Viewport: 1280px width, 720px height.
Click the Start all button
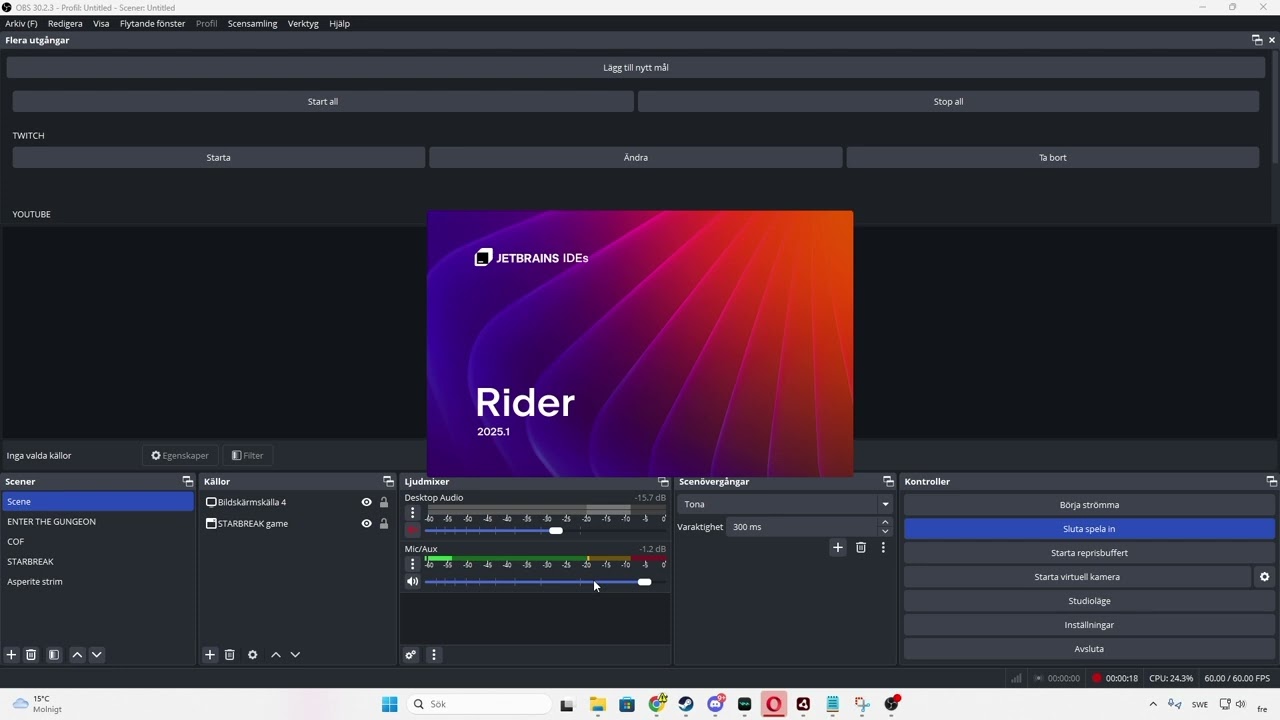[x=323, y=101]
